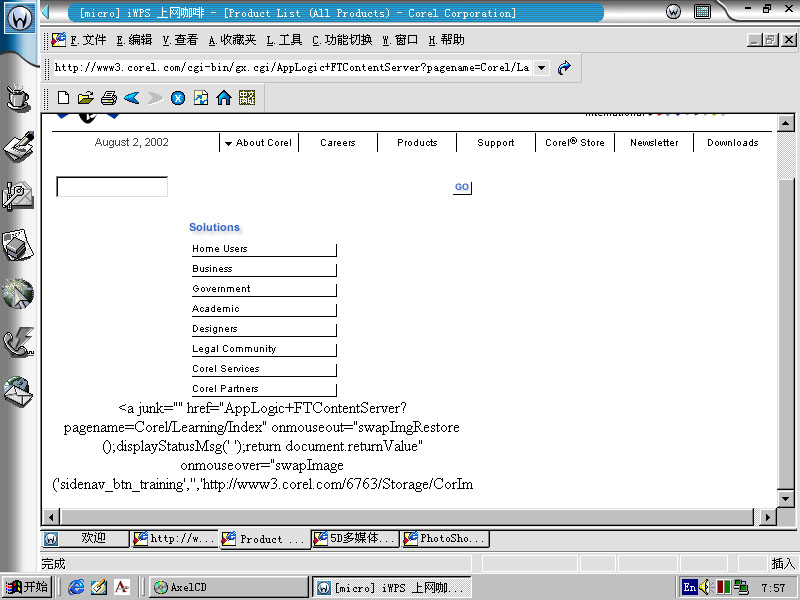This screenshot has height=600, width=800.
Task: Open the 开始 Start button
Action: point(28,587)
